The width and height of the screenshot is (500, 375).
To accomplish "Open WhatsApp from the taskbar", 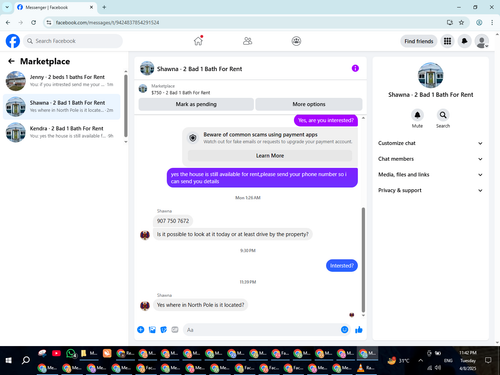I will click(x=71, y=353).
